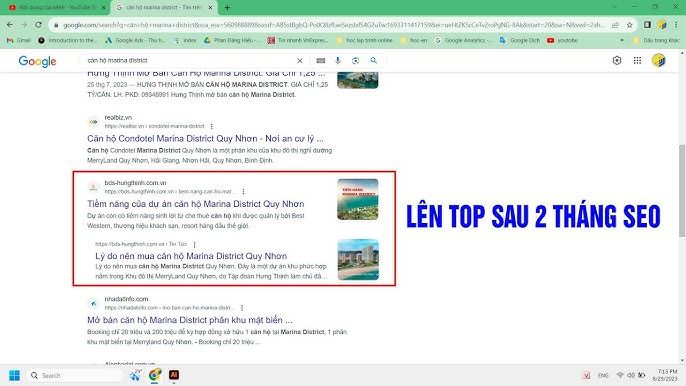The image size is (686, 386).
Task: Open the Windows Start menu
Action: coord(14,375)
